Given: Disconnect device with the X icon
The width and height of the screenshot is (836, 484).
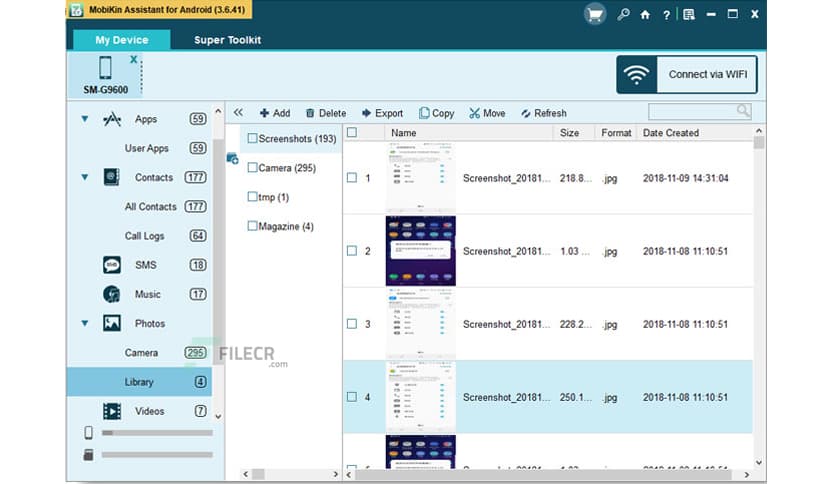Looking at the screenshot, I should point(133,59).
